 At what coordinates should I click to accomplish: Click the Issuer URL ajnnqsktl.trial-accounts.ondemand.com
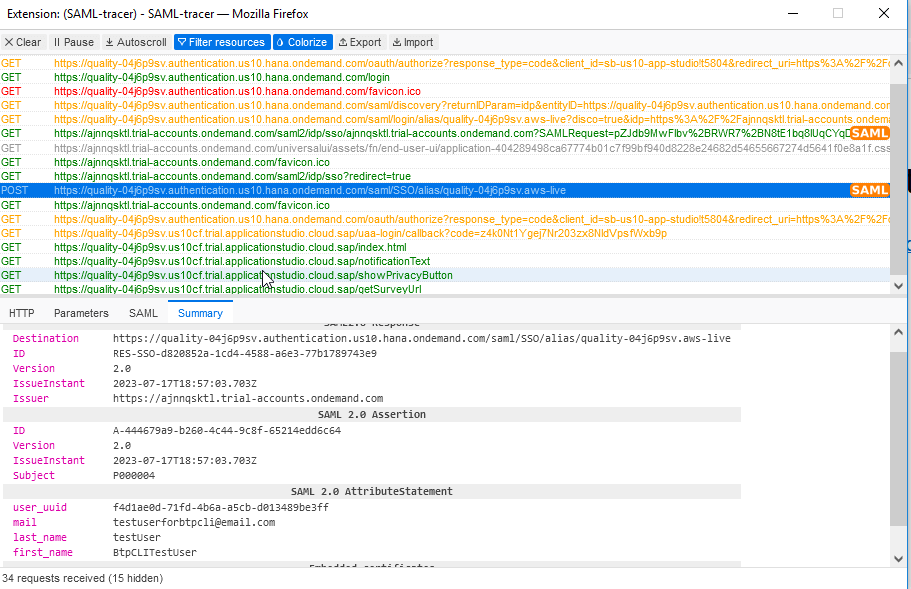pyautogui.click(x=248, y=398)
